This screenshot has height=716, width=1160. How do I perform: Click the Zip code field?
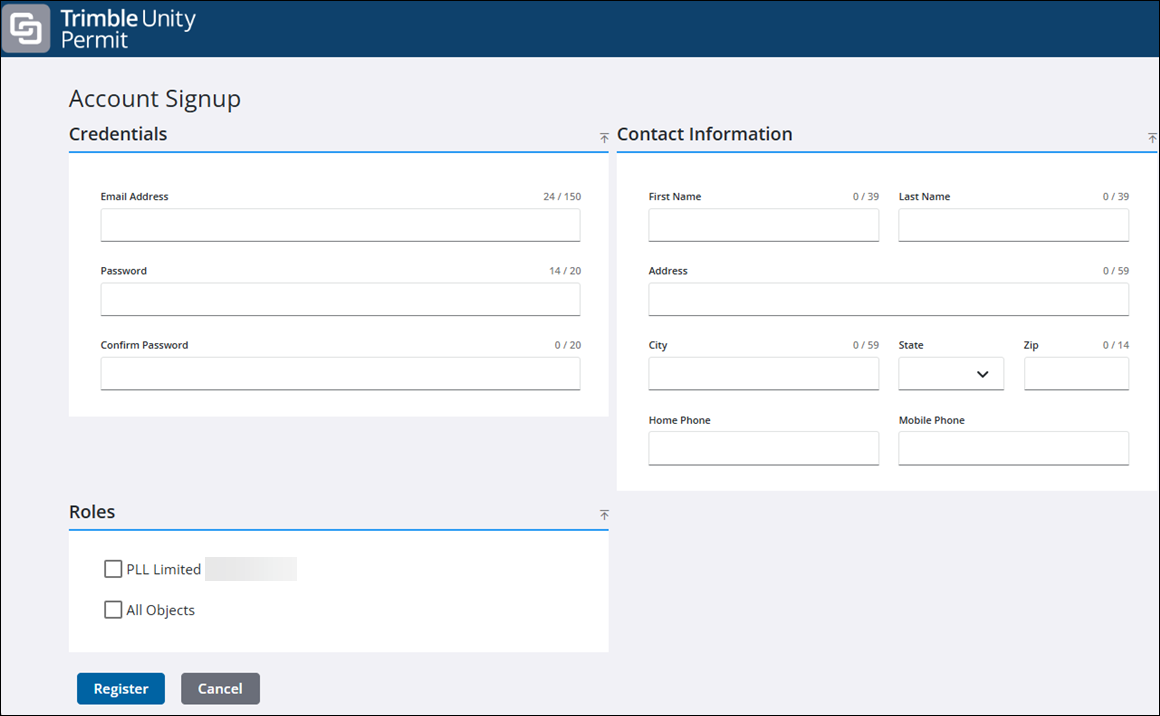coord(1076,373)
